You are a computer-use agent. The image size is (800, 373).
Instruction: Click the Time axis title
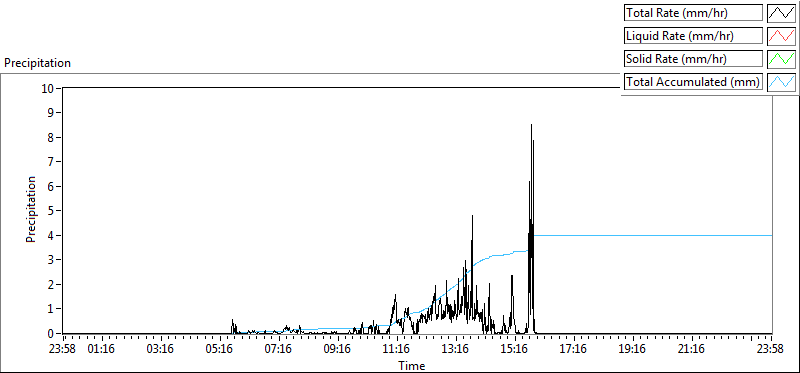[411, 365]
